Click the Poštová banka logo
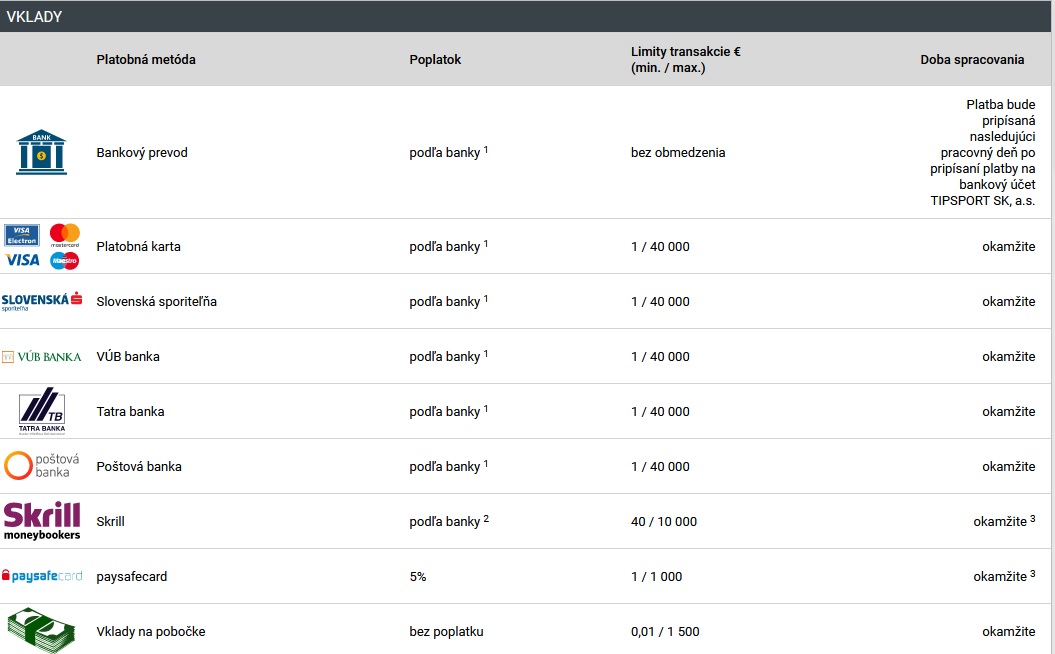Screen dimensions: 1055x654 point(42,466)
